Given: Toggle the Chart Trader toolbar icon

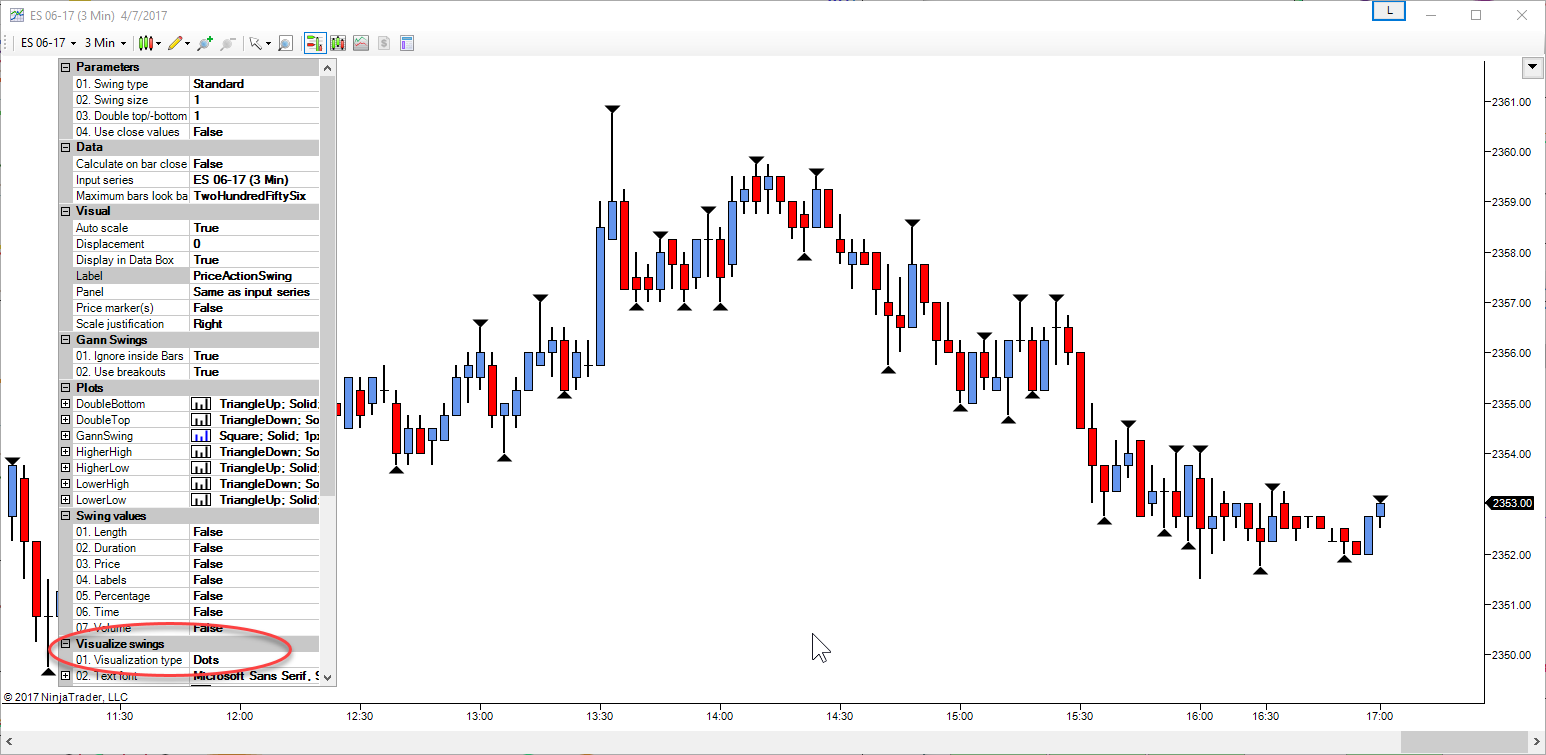Looking at the screenshot, I should [315, 43].
